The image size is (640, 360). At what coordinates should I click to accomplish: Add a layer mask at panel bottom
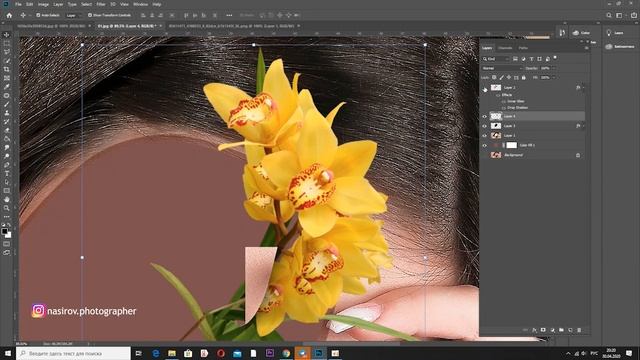tap(543, 330)
